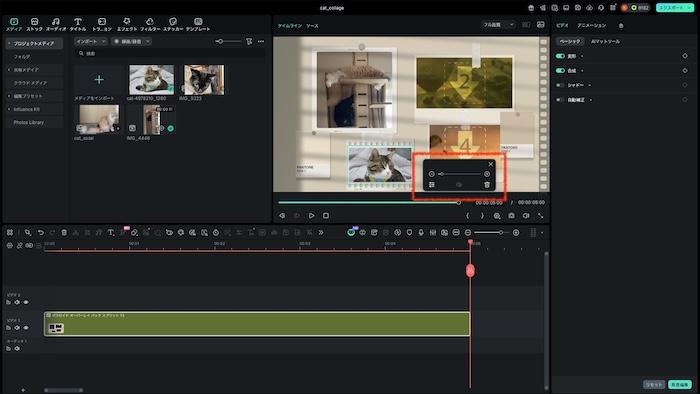Image resolution: width=700 pixels, height=394 pixels.
Task: Open the Media (メディア) tab
Action: click(x=14, y=24)
